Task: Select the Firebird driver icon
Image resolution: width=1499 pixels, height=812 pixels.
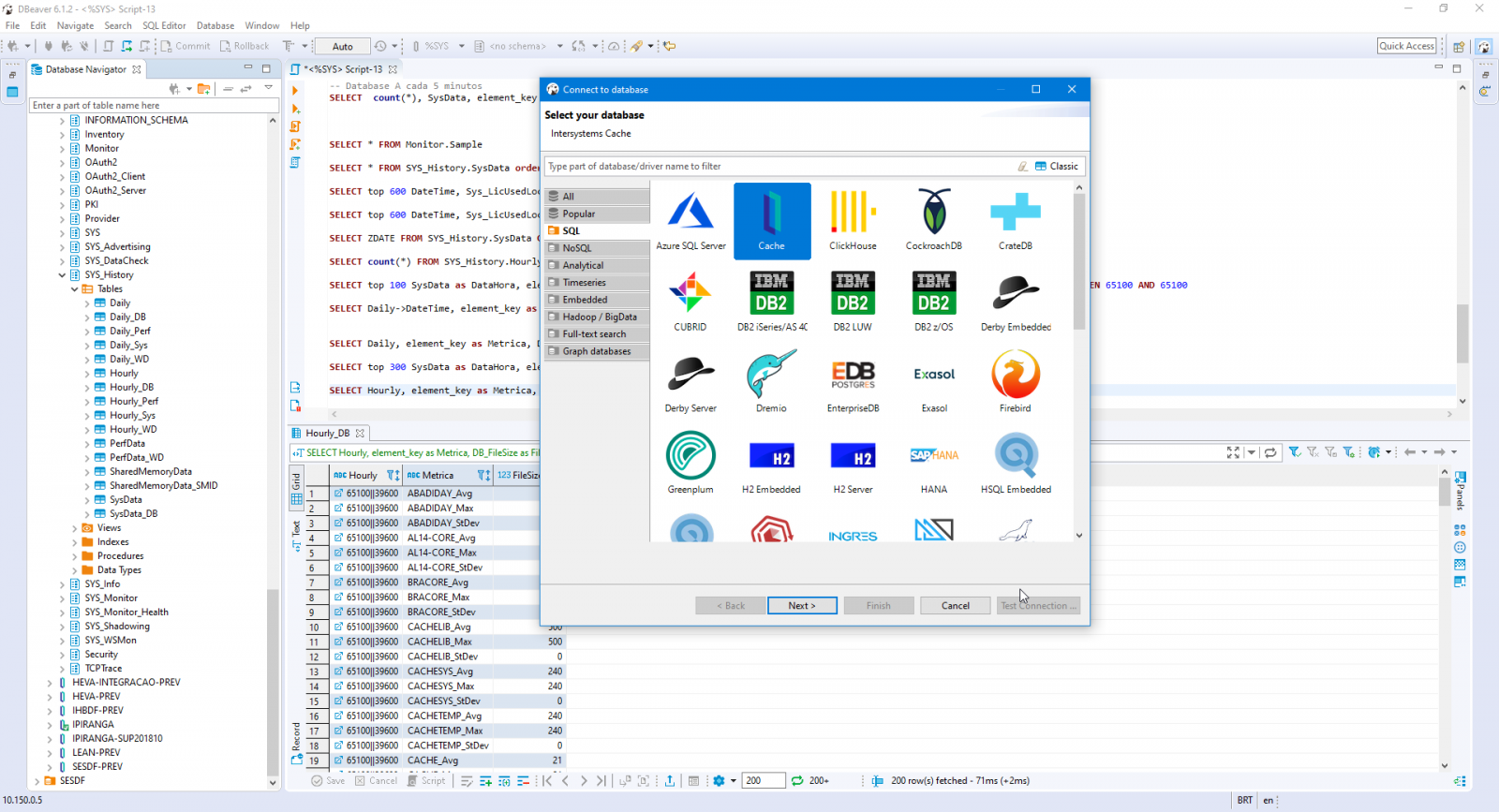Action: click(1016, 383)
